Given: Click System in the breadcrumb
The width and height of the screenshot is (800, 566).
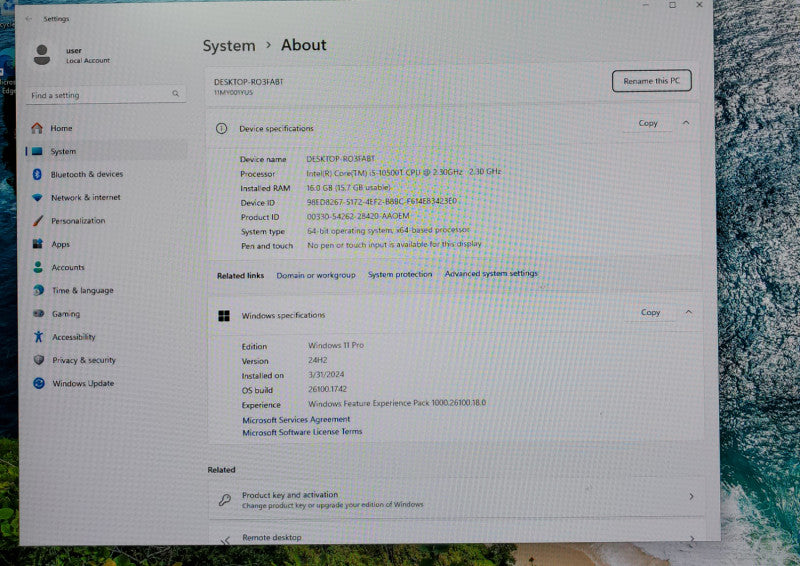Looking at the screenshot, I should (229, 45).
